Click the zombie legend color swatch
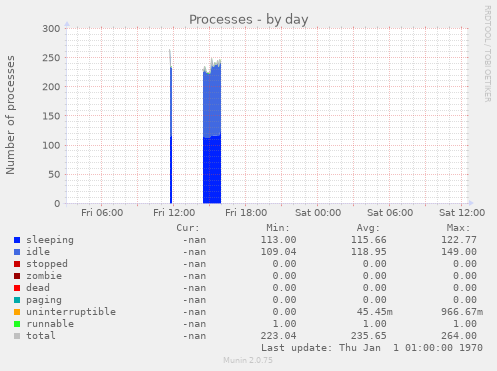 [x=17, y=276]
